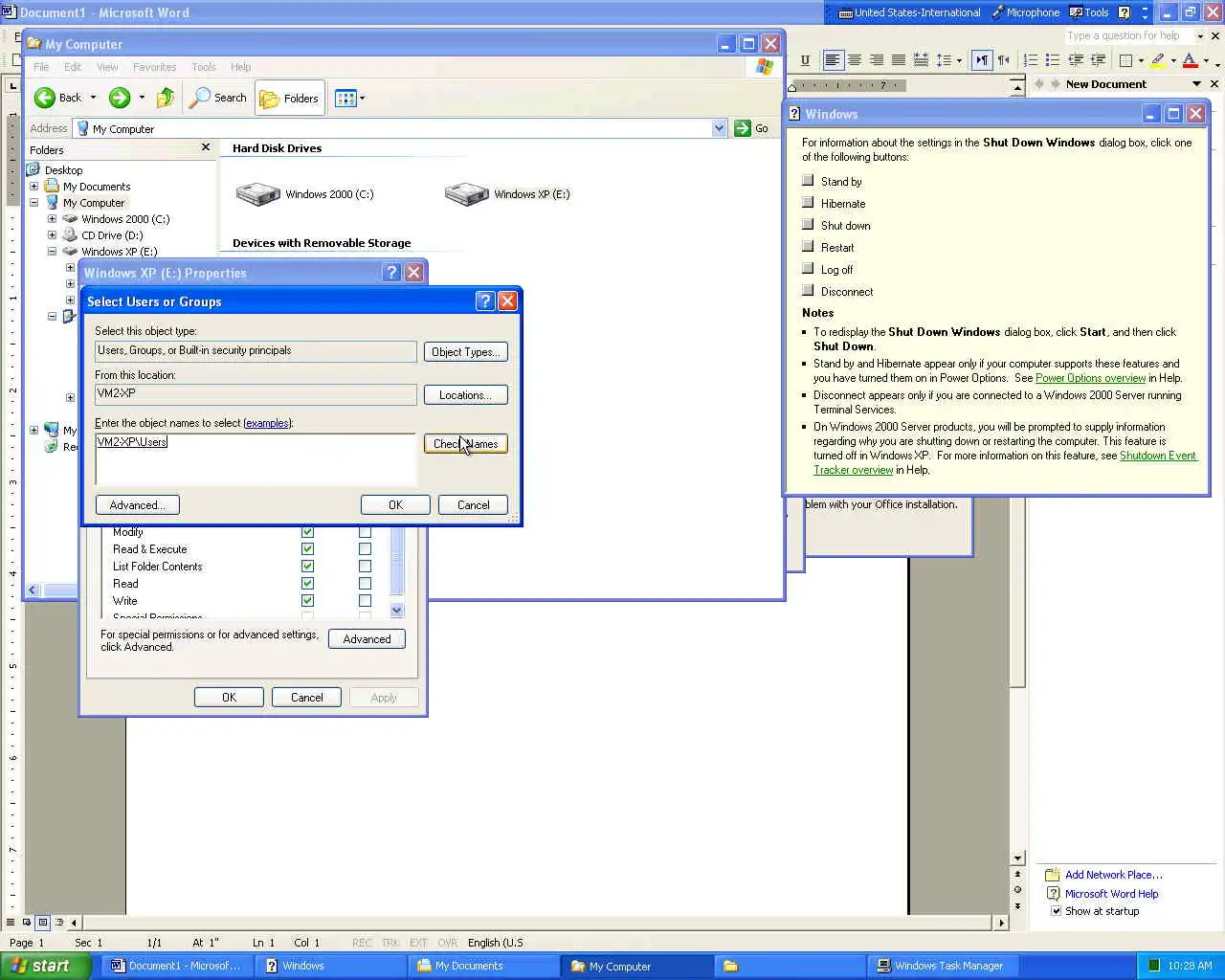Apply Align Right in Word toolbar
The image size is (1225, 980).
pyautogui.click(x=877, y=60)
